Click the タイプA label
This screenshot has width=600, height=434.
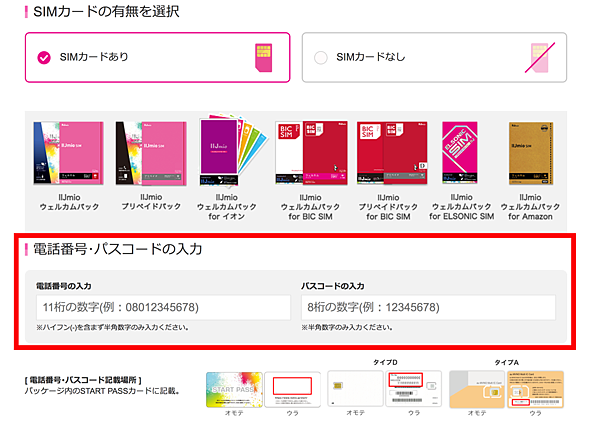coord(507,362)
